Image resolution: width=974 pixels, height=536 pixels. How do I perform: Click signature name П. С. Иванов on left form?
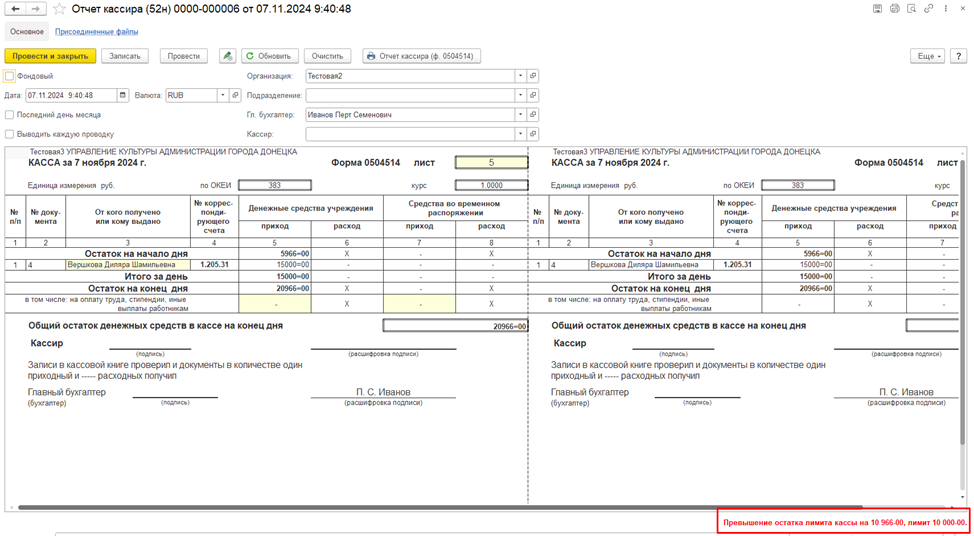pyautogui.click(x=383, y=392)
